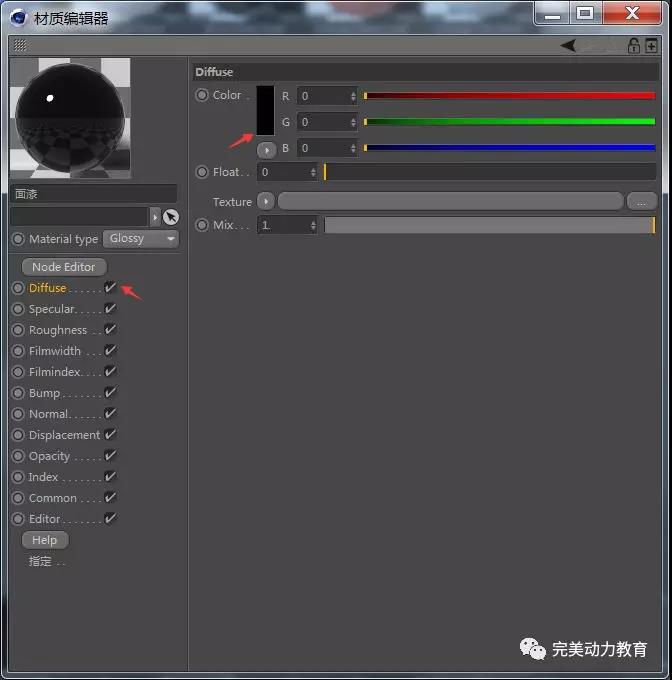The height and width of the screenshot is (680, 672).
Task: Disable the Specular channel checkbox
Action: (111, 309)
